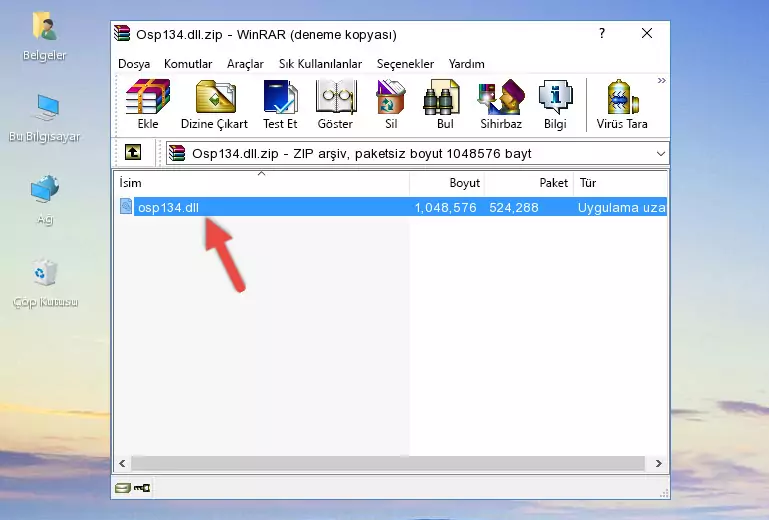Open the Yardım menu
Image resolution: width=769 pixels, height=520 pixels.
coord(466,64)
